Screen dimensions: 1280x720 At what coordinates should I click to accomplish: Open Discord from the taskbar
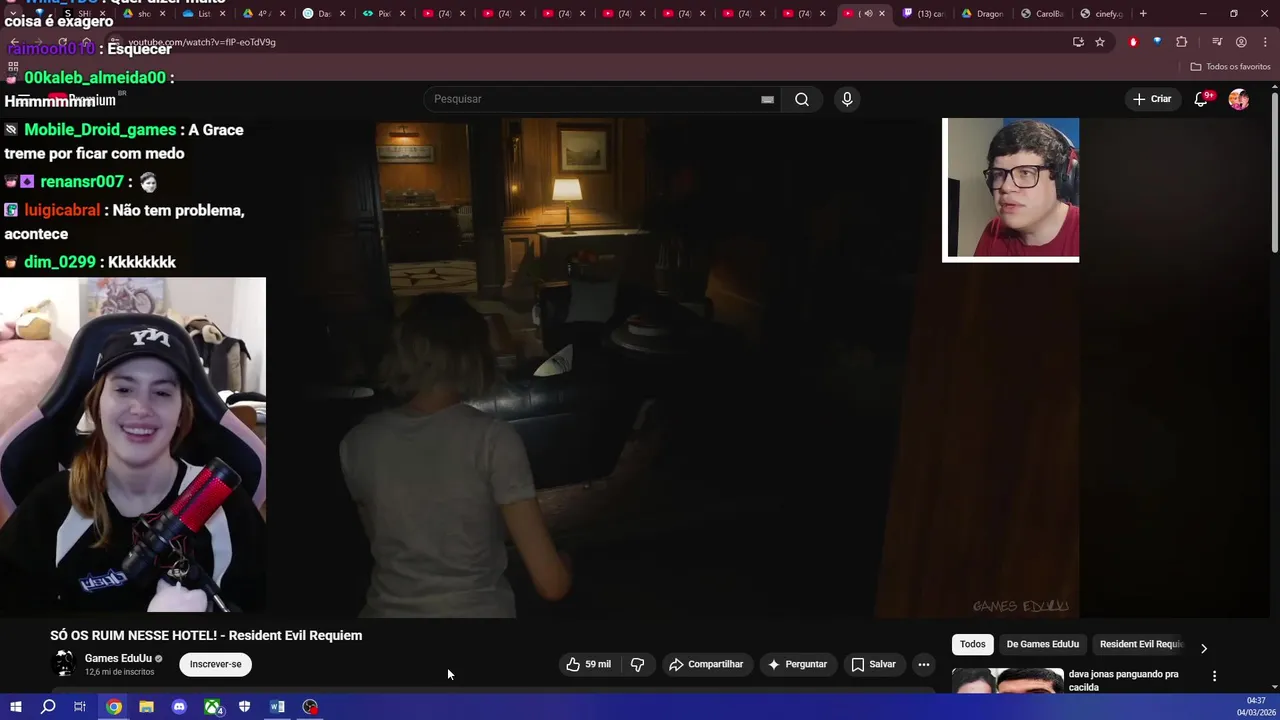pos(179,707)
